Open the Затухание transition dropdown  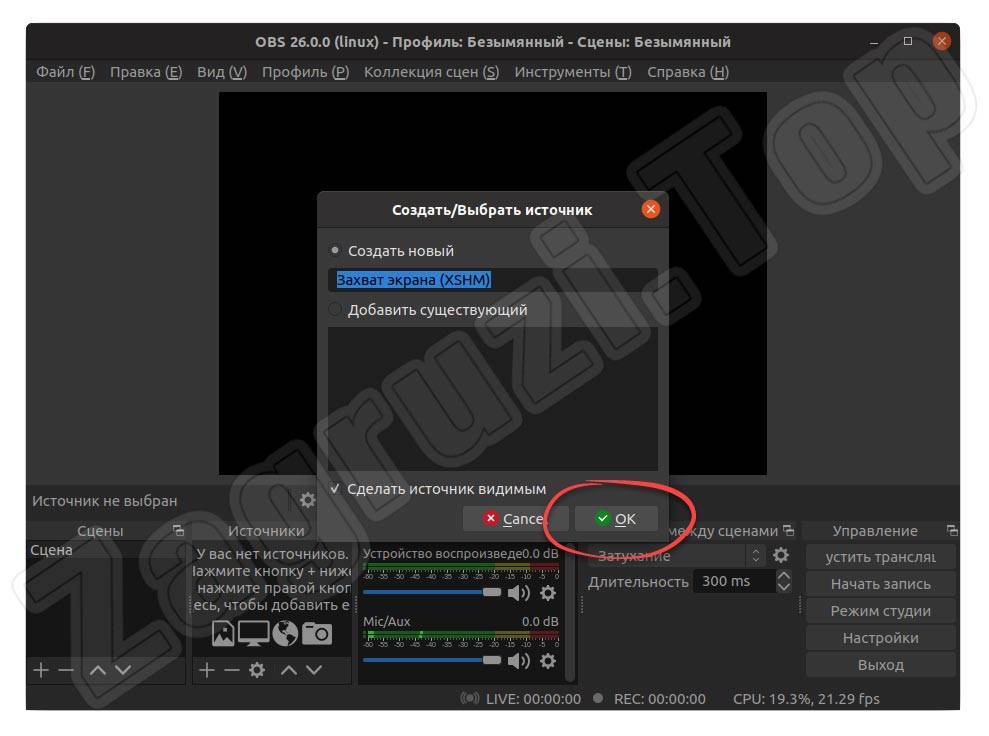coord(677,556)
